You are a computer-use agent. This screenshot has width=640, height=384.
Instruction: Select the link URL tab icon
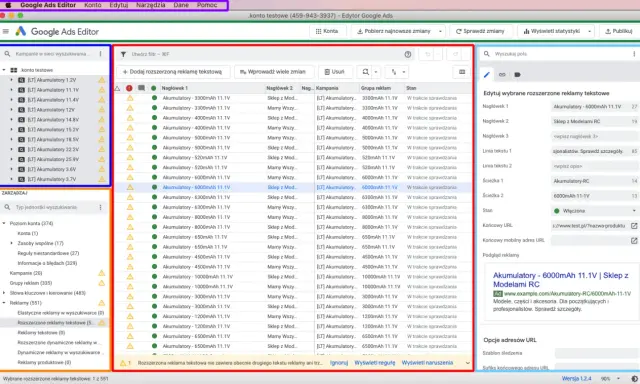tap(502, 75)
